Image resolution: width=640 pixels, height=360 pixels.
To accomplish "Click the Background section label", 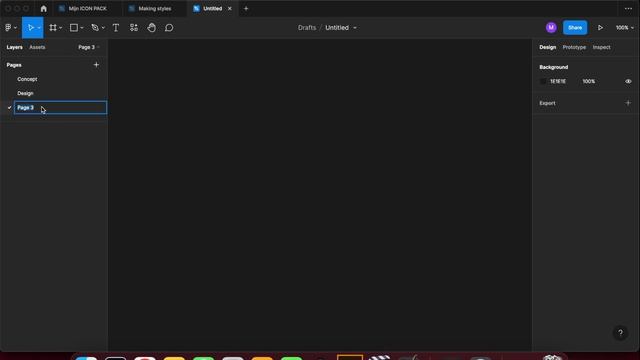I will 553,67.
